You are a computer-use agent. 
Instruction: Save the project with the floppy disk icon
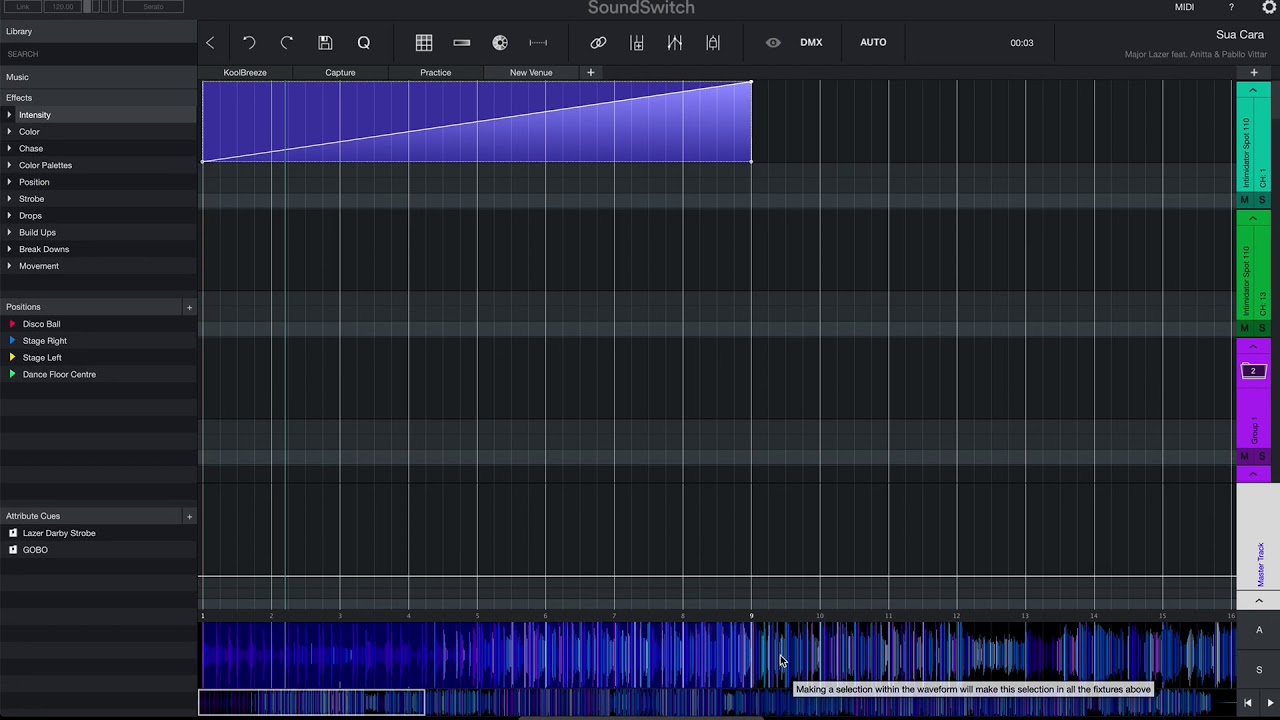(x=325, y=43)
